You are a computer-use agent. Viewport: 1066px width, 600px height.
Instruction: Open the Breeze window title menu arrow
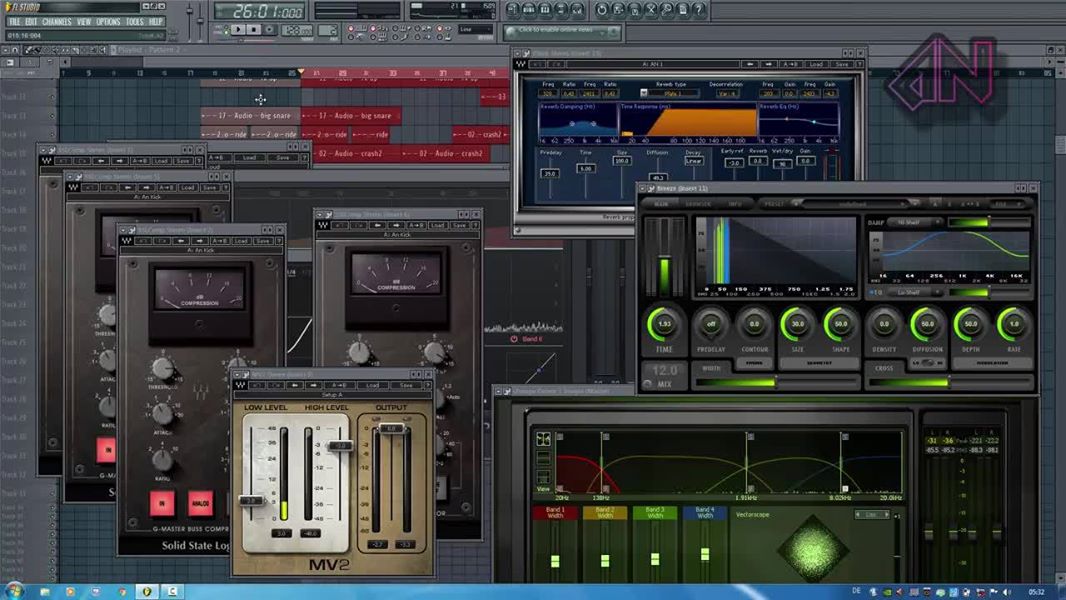(642, 188)
